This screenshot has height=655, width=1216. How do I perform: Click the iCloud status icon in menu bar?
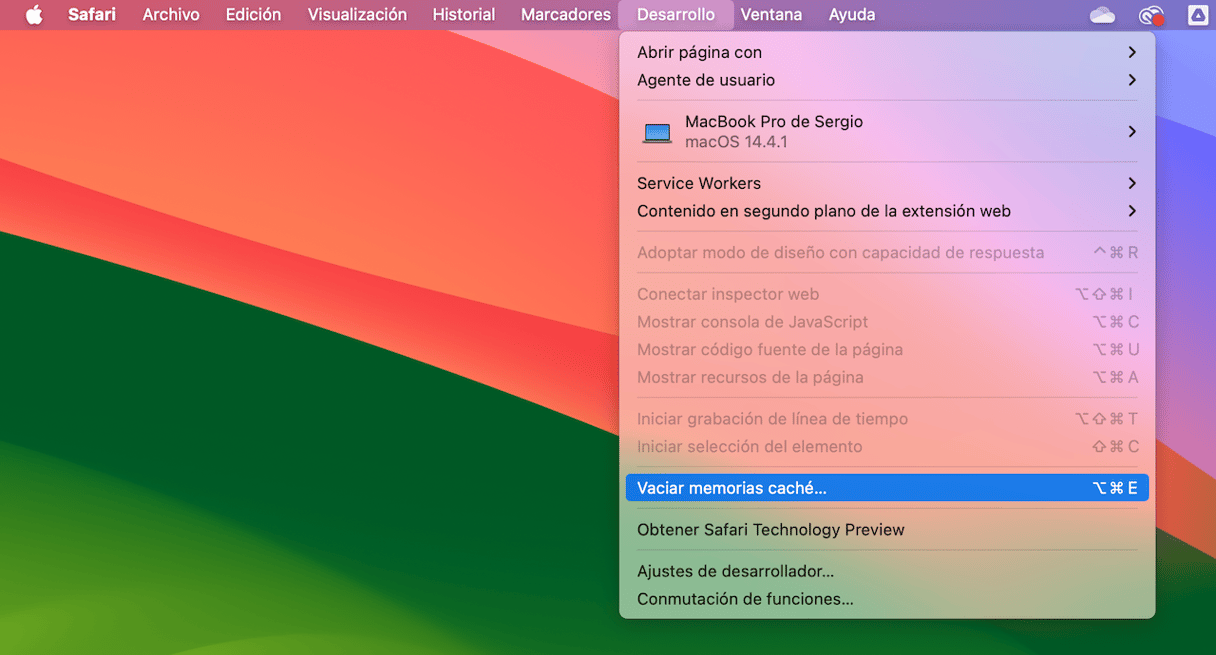(x=1102, y=15)
